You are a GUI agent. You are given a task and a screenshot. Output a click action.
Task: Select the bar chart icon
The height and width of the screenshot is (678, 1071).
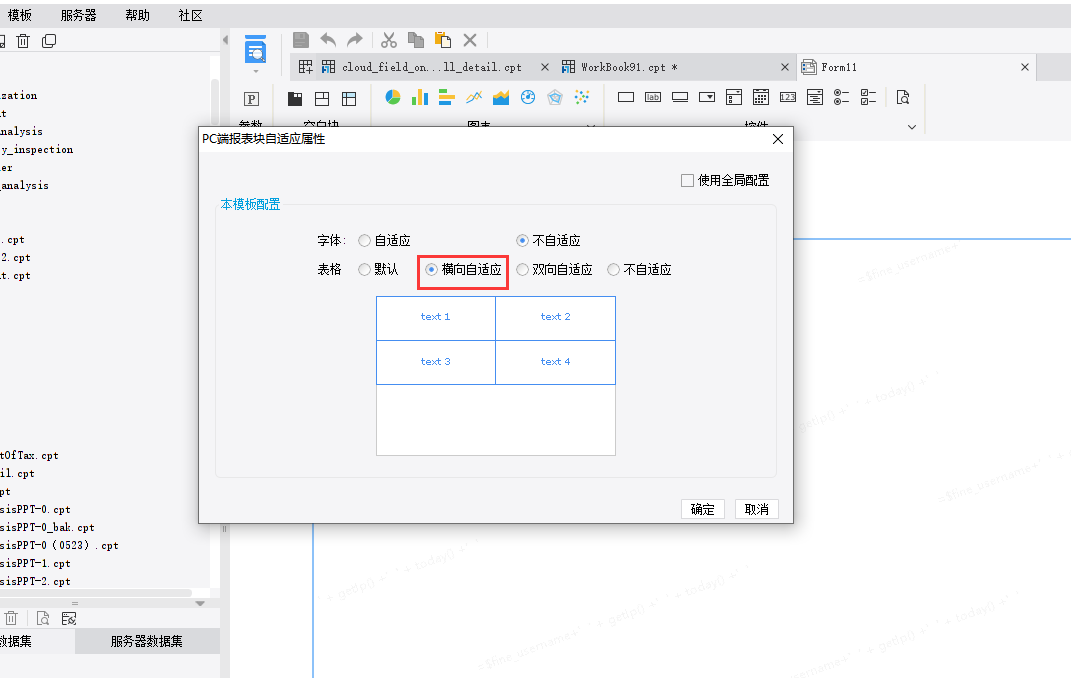coord(419,97)
